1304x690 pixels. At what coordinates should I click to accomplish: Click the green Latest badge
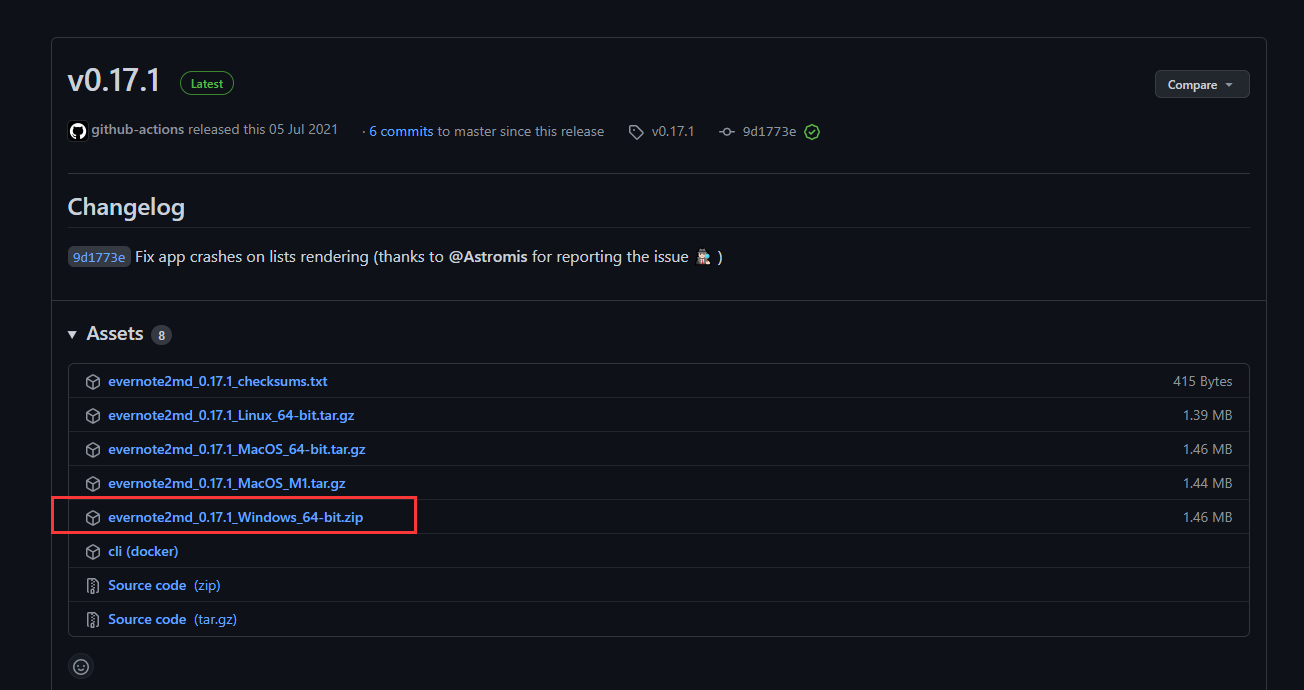click(x=207, y=84)
